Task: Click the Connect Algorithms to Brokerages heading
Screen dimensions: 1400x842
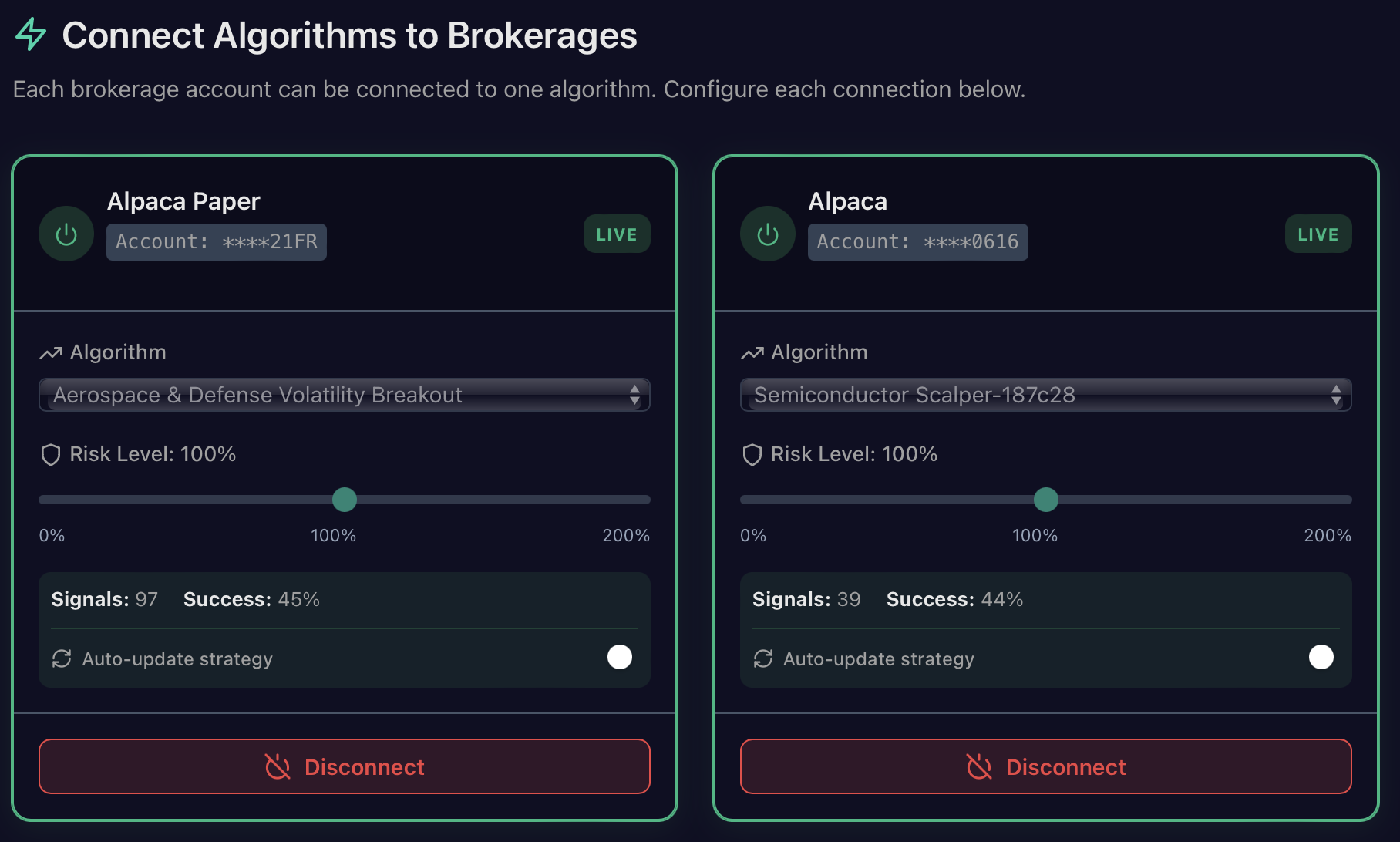Action: (x=349, y=35)
